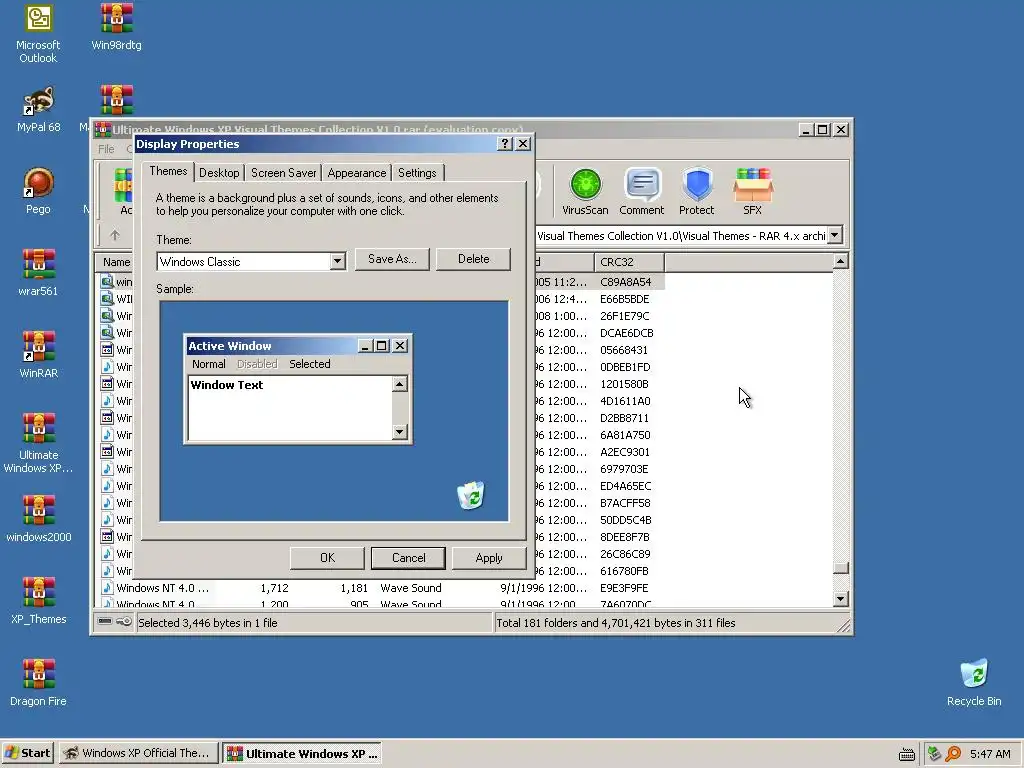Image resolution: width=1024 pixels, height=768 pixels.
Task: Select the Dragon Fire archive icon
Action: tap(38, 683)
